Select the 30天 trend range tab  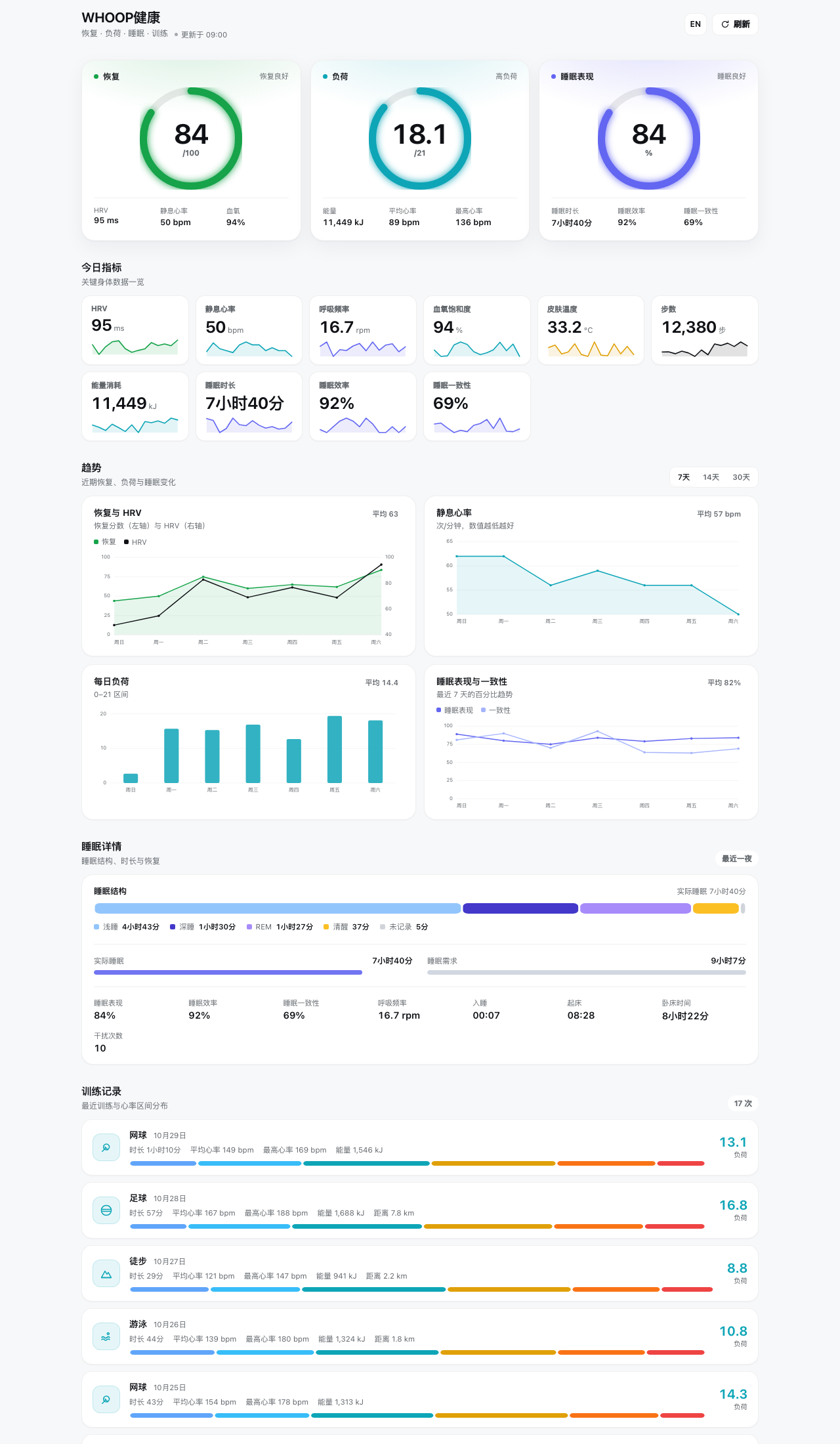[x=742, y=477]
